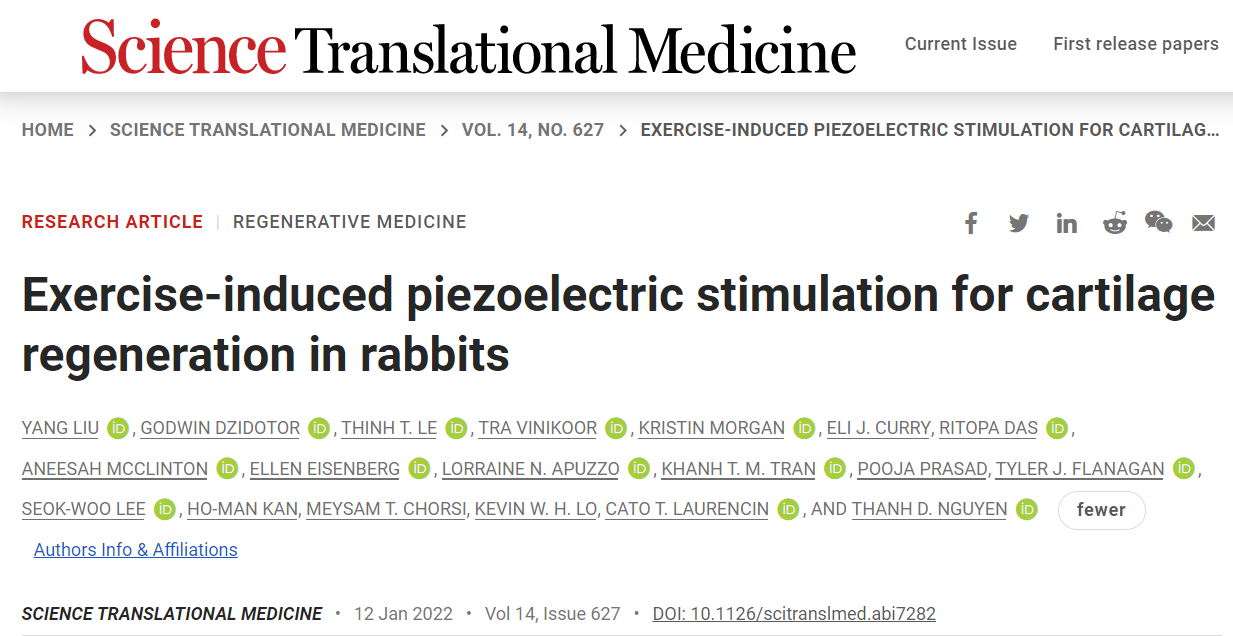This screenshot has height=636, width=1233.
Task: Share article on Reddit
Action: tap(1114, 223)
